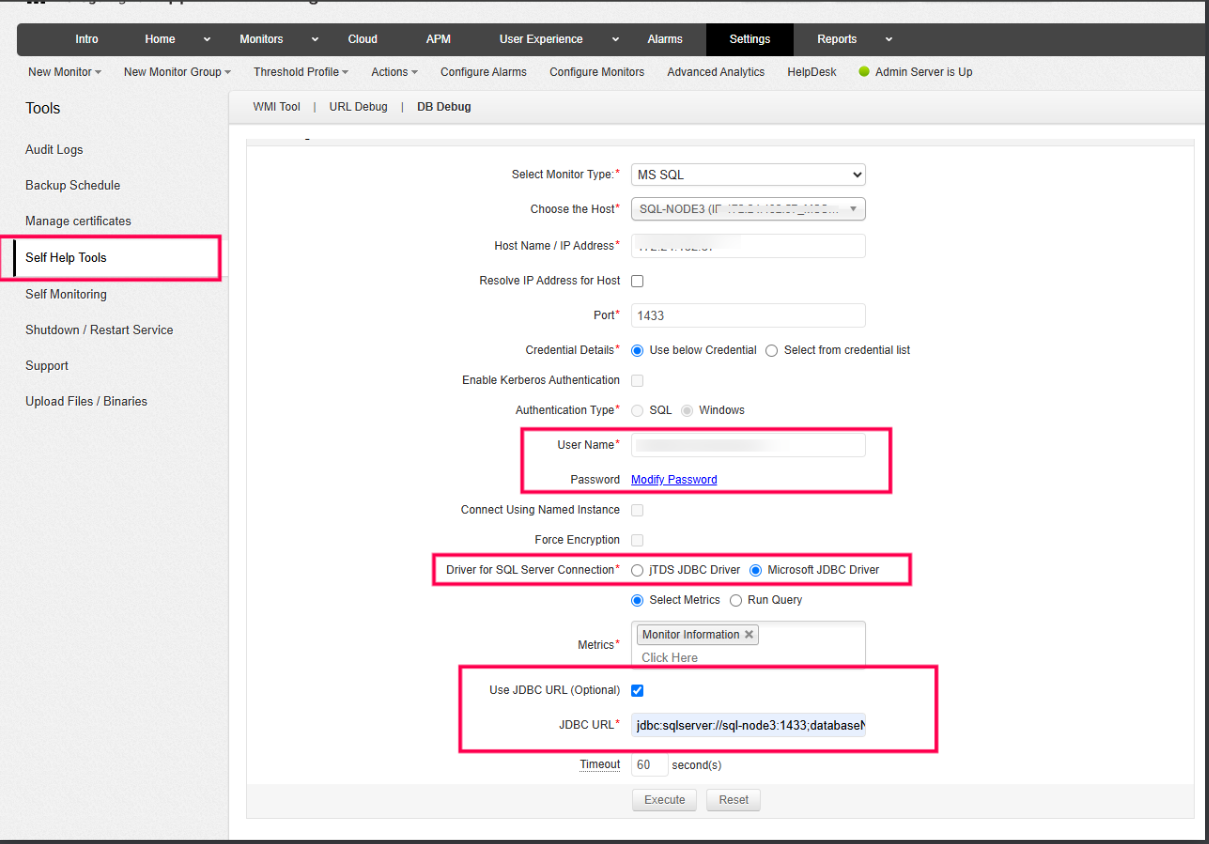This screenshot has width=1209, height=844.
Task: Expand the Actions menu
Action: point(394,72)
